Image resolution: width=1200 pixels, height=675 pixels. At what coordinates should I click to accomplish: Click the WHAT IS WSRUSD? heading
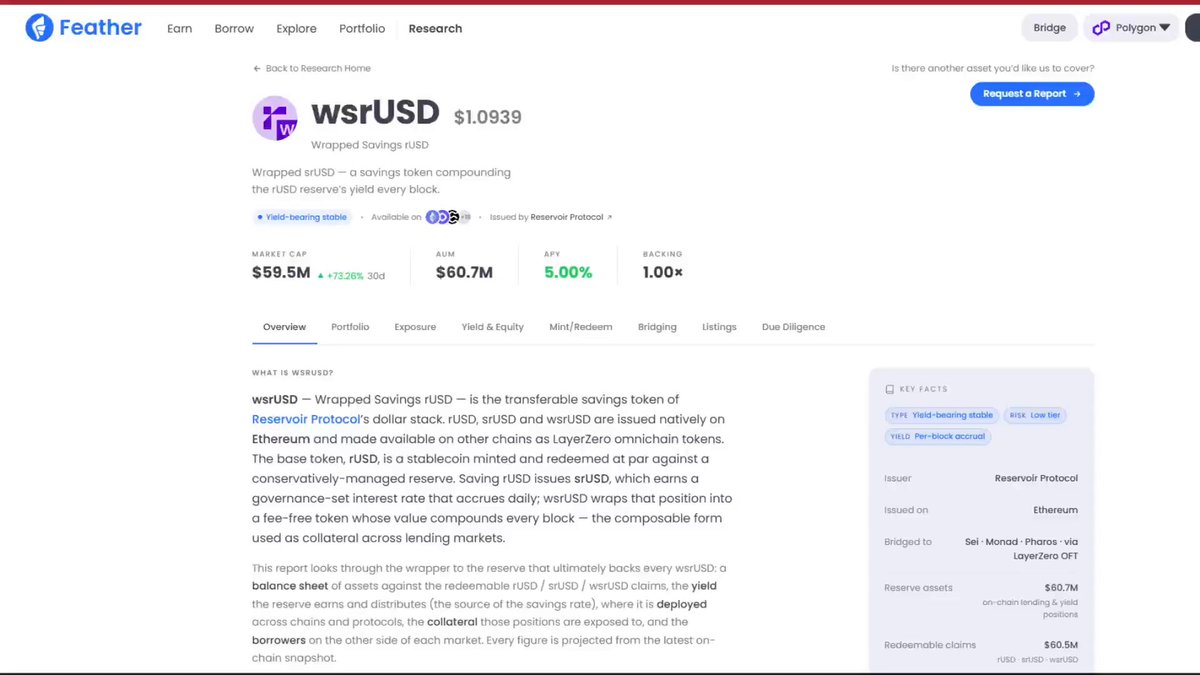(x=293, y=373)
